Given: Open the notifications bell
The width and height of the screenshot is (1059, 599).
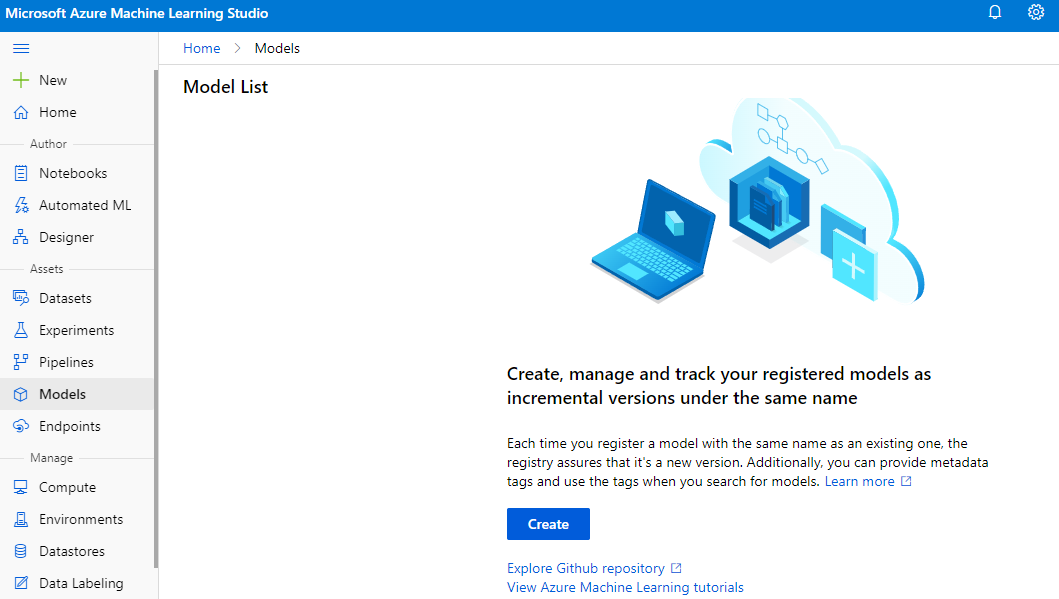Looking at the screenshot, I should point(994,12).
